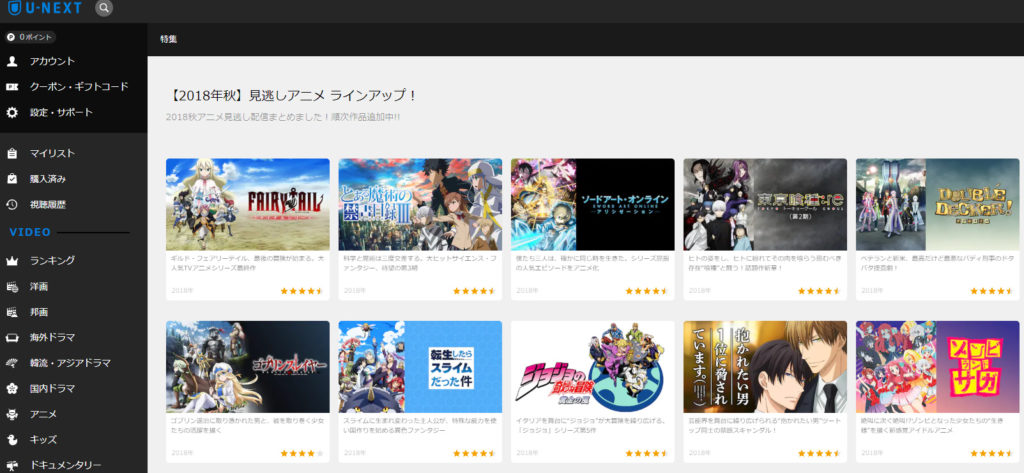Click the domestic drama flower icon

click(12, 389)
